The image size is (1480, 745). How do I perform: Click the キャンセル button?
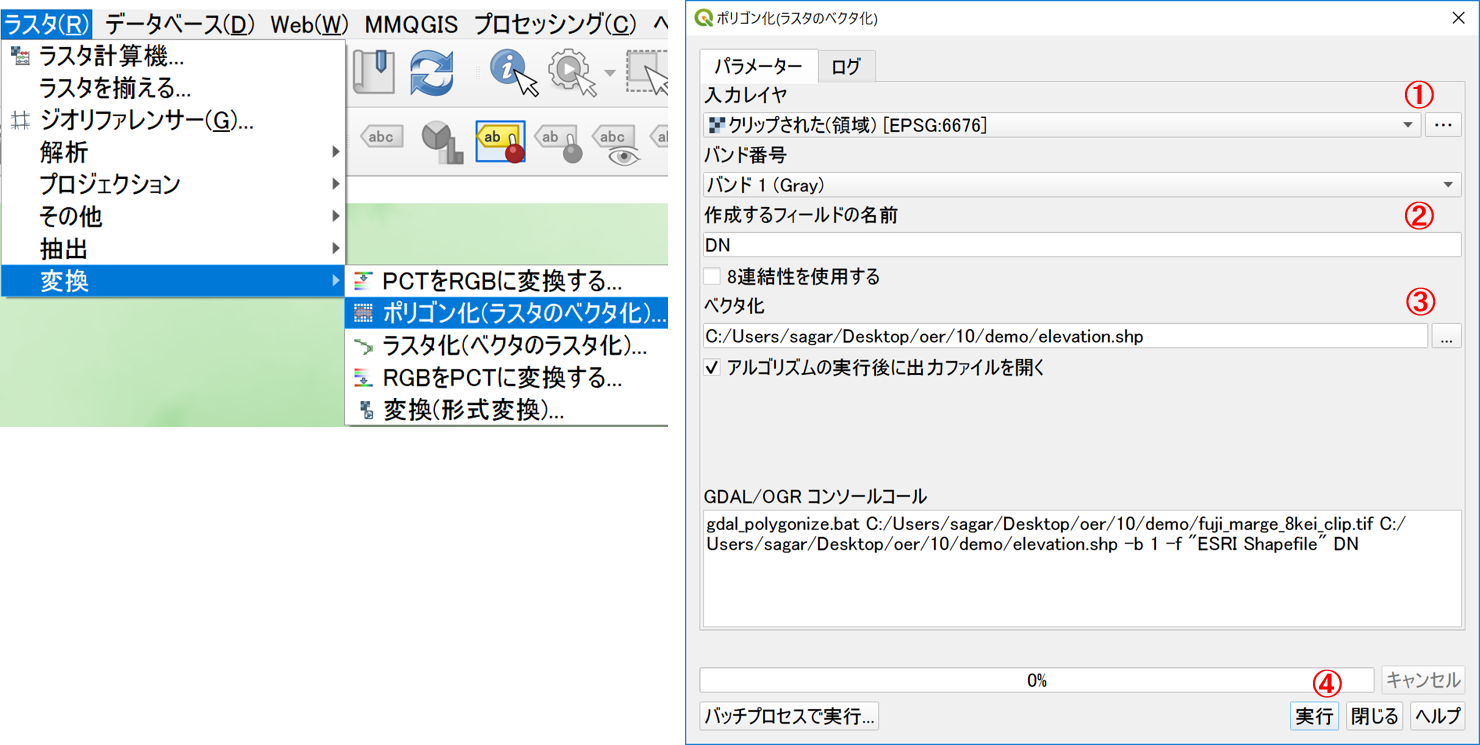click(1423, 680)
